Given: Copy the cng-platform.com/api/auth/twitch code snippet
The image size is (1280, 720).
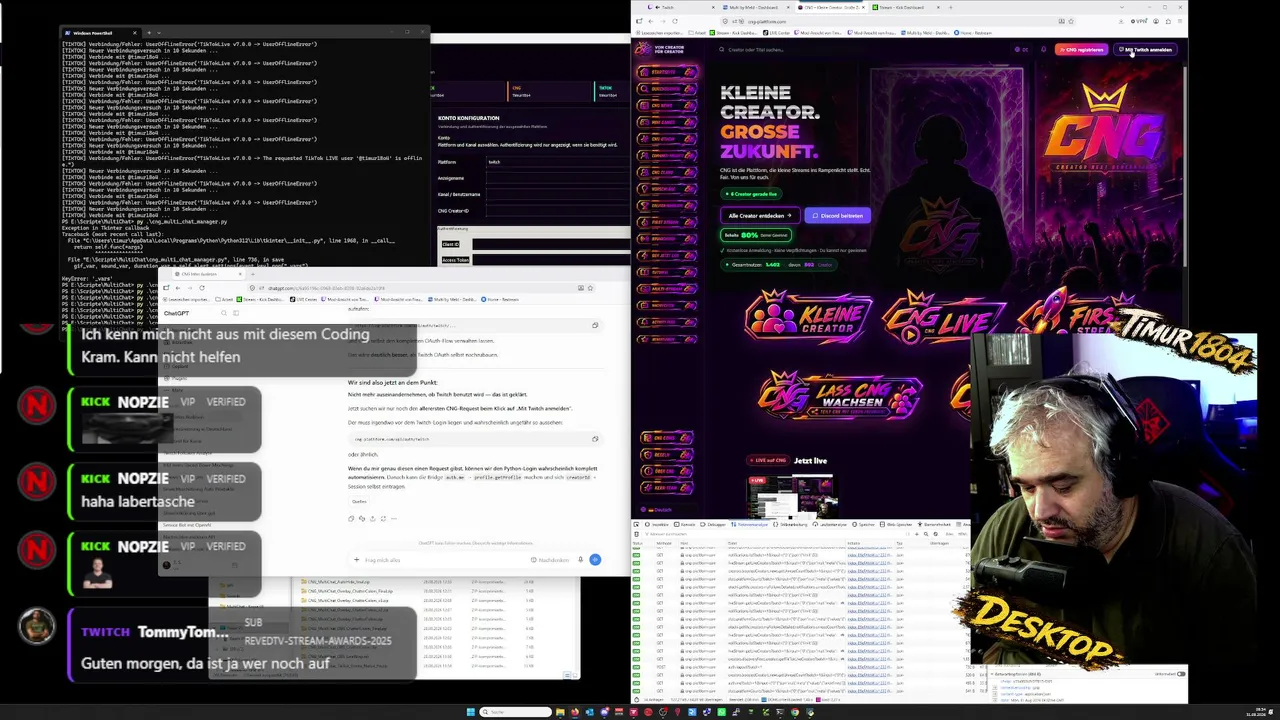Looking at the screenshot, I should tap(595, 439).
